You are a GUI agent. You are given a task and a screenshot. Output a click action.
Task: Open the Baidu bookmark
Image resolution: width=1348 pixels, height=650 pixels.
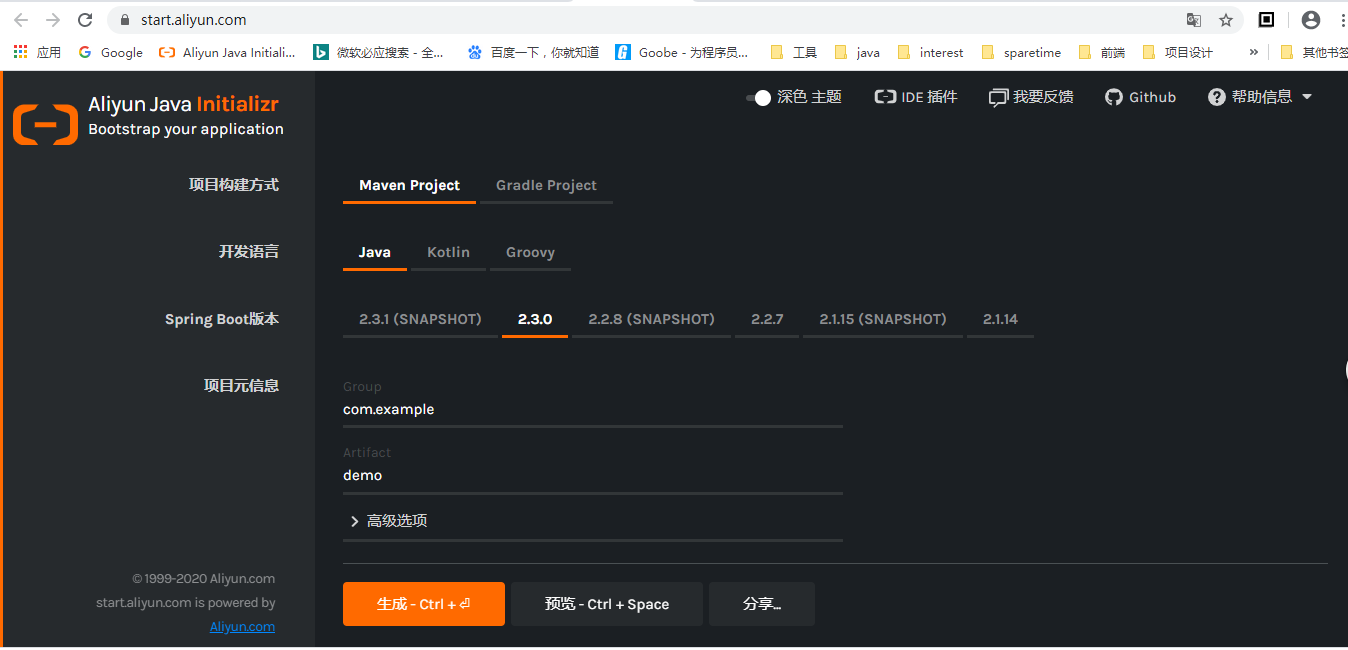click(x=533, y=52)
